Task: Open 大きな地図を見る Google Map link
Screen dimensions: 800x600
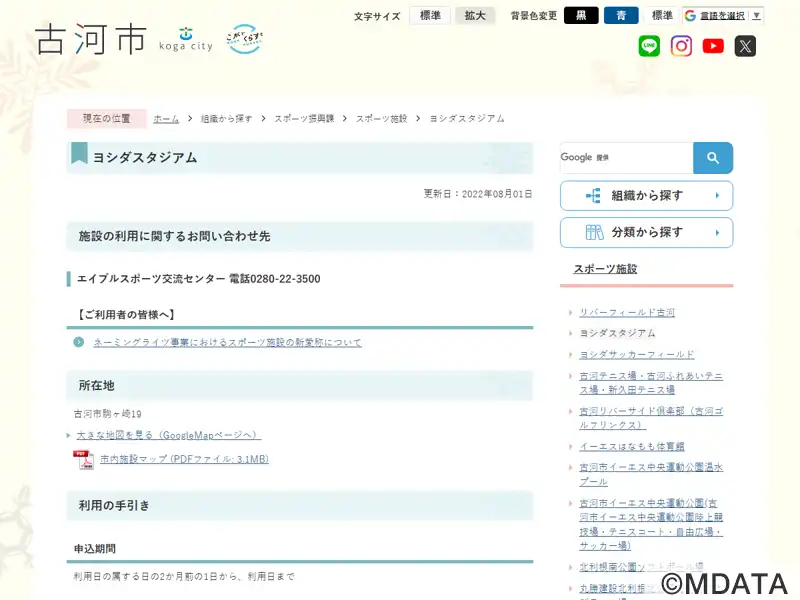Action: [168, 436]
